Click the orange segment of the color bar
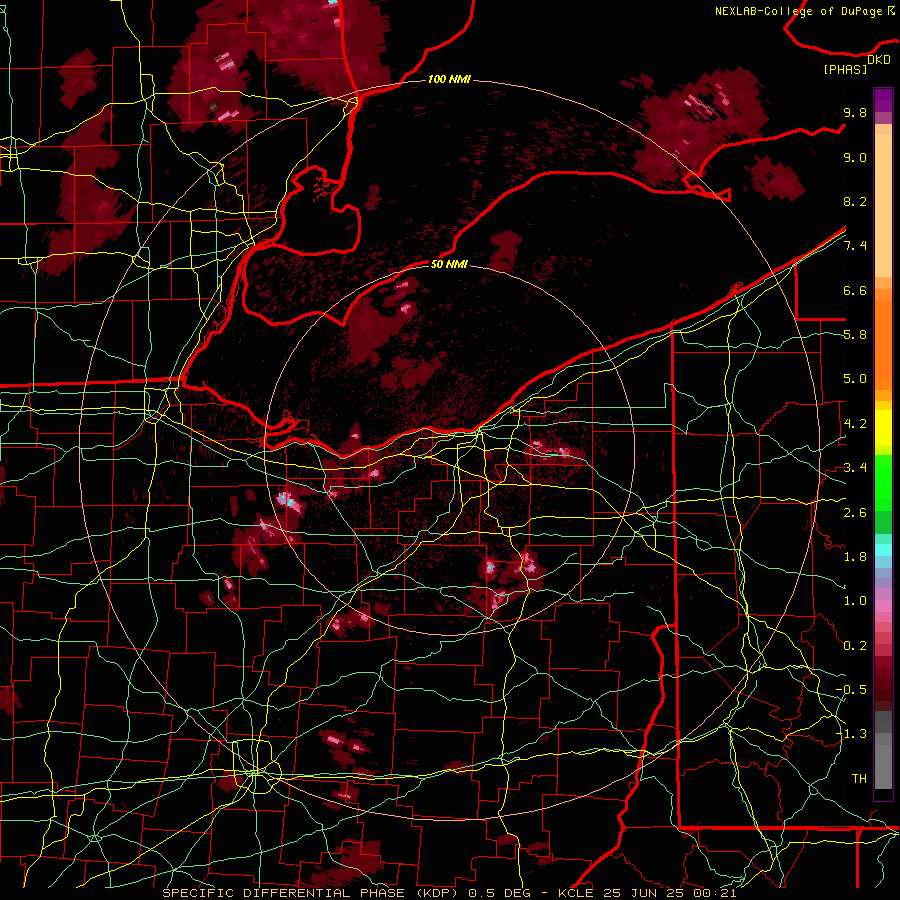This screenshot has height=900, width=900. (883, 344)
